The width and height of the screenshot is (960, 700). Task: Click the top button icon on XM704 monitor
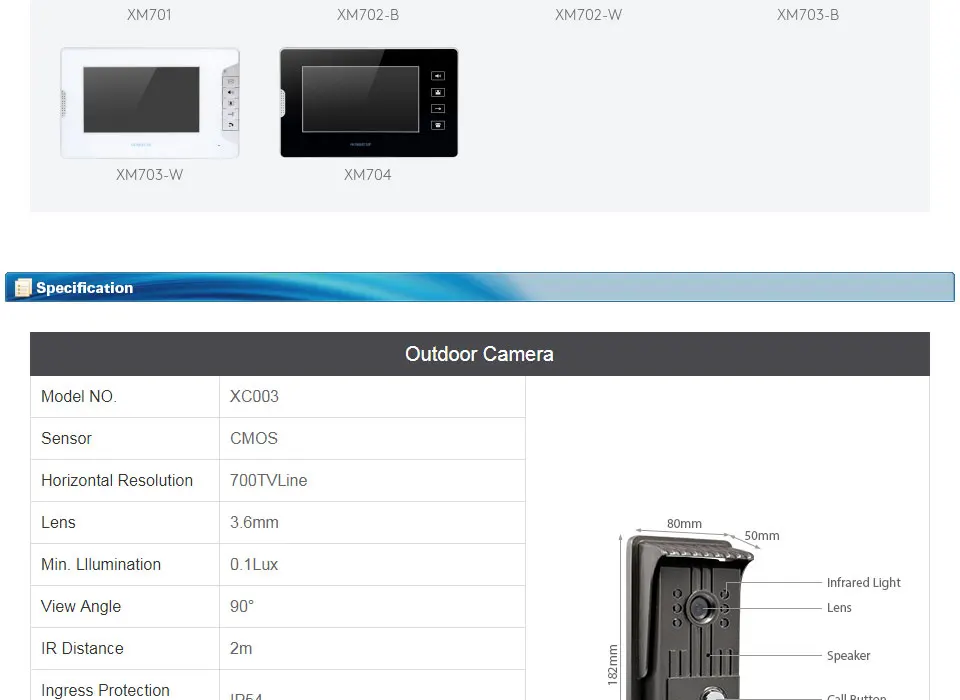click(438, 76)
